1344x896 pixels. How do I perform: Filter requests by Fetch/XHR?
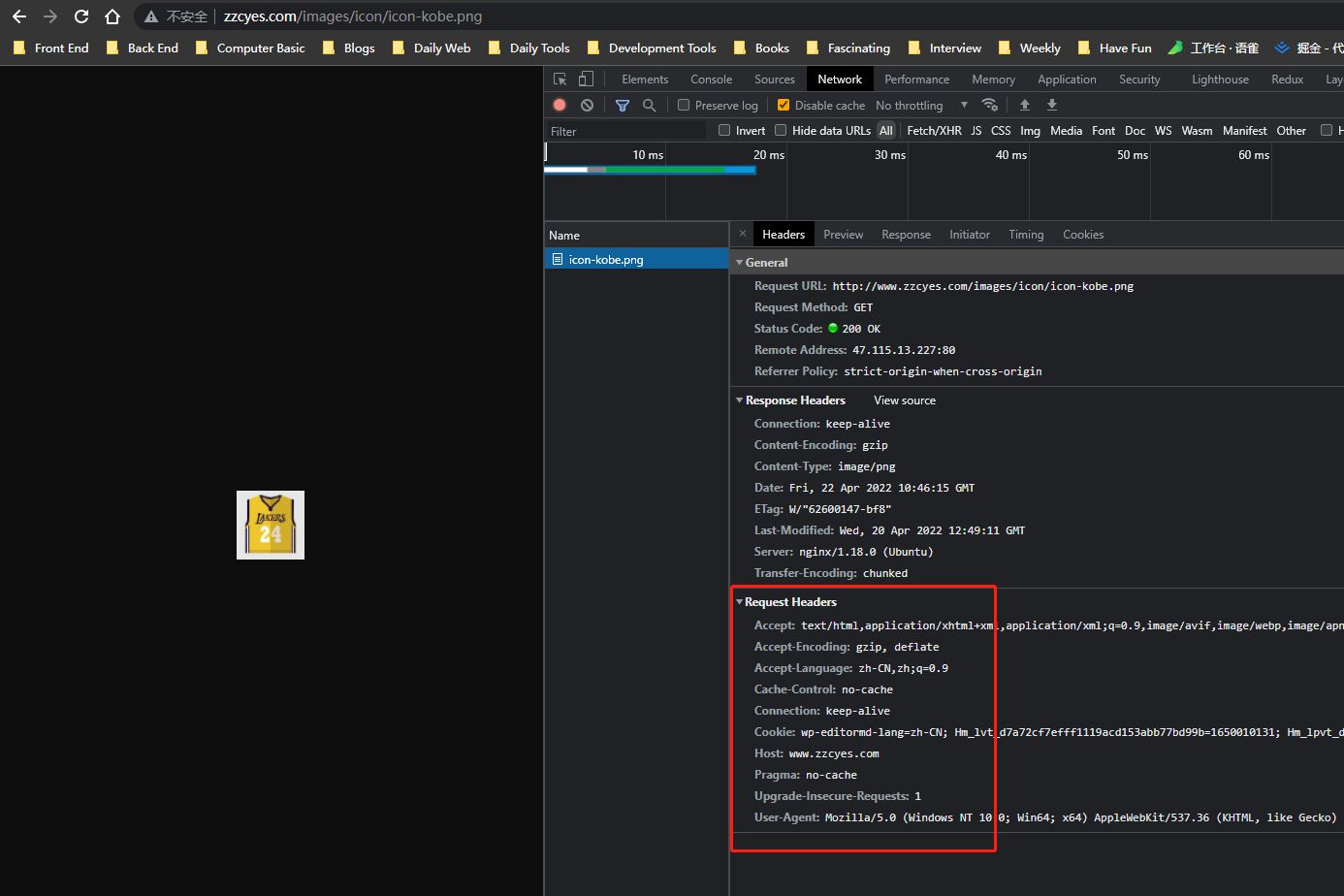point(934,130)
